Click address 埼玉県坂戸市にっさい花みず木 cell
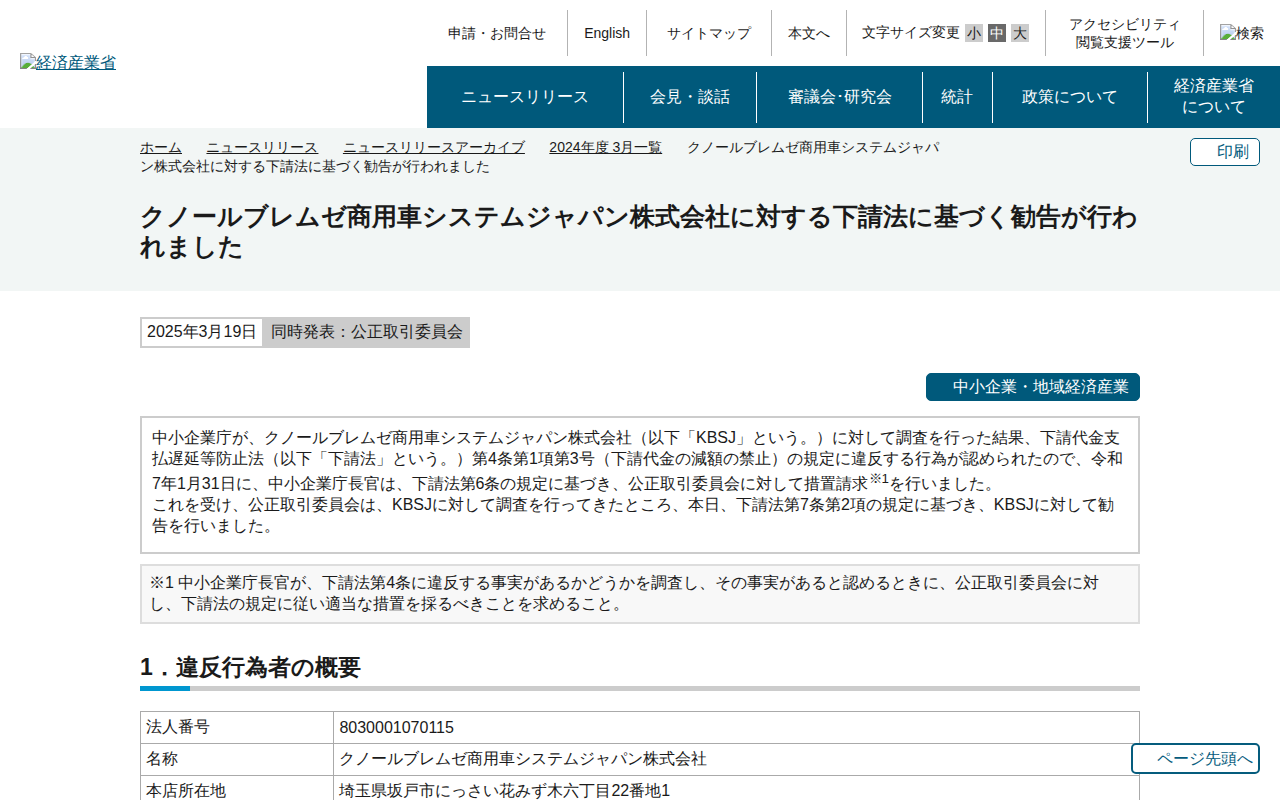This screenshot has width=1280, height=800. coord(736,788)
